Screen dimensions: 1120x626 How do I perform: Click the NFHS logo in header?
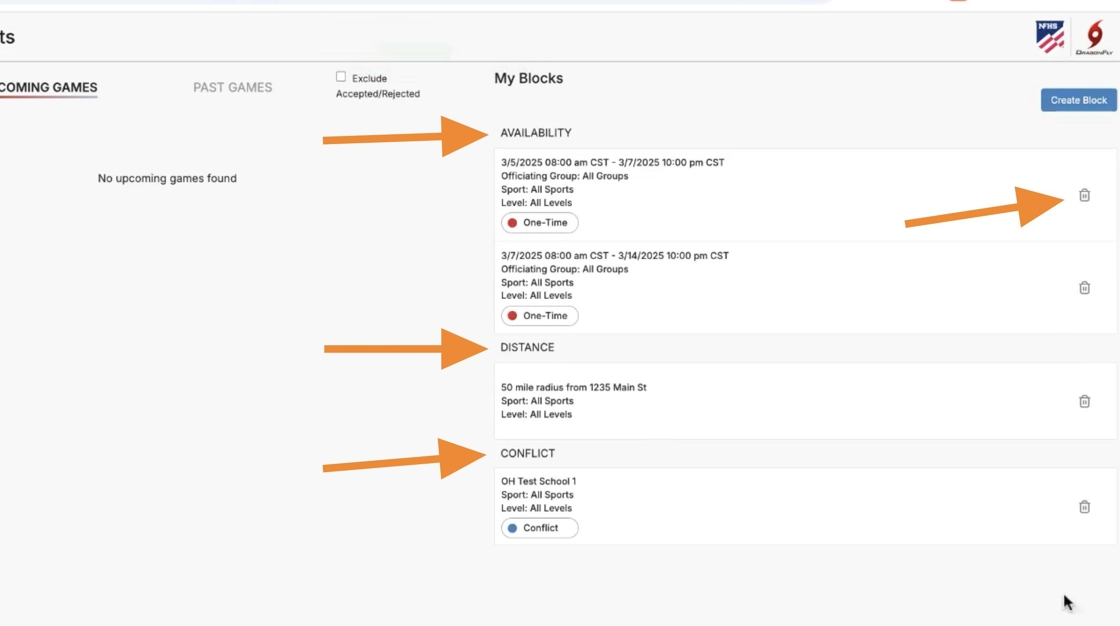pyautogui.click(x=1049, y=38)
